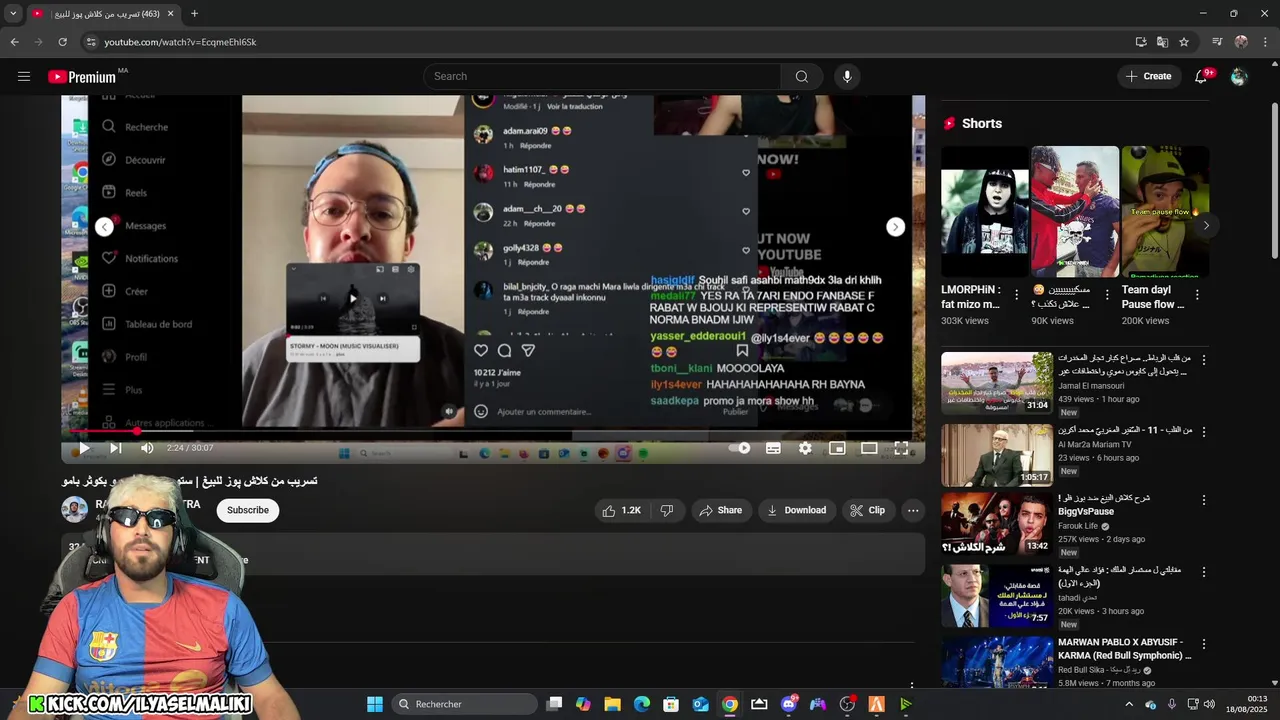Open Discord from taskbar

click(789, 704)
